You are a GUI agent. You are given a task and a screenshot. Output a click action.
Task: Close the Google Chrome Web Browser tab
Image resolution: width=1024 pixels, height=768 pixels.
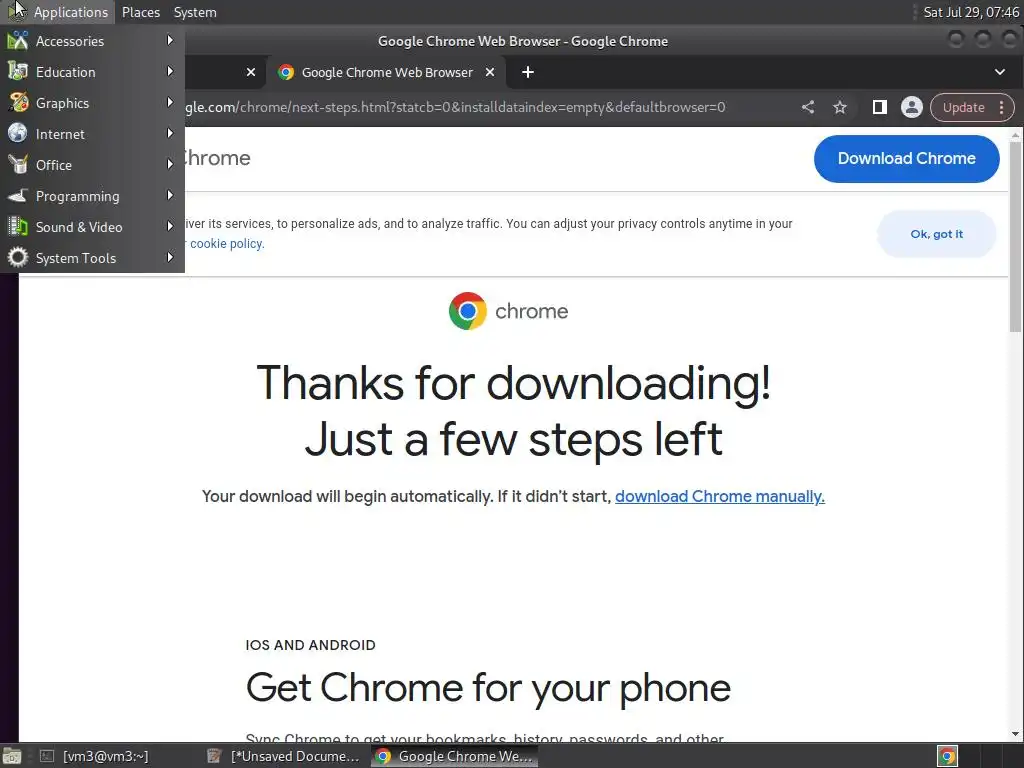pos(490,72)
